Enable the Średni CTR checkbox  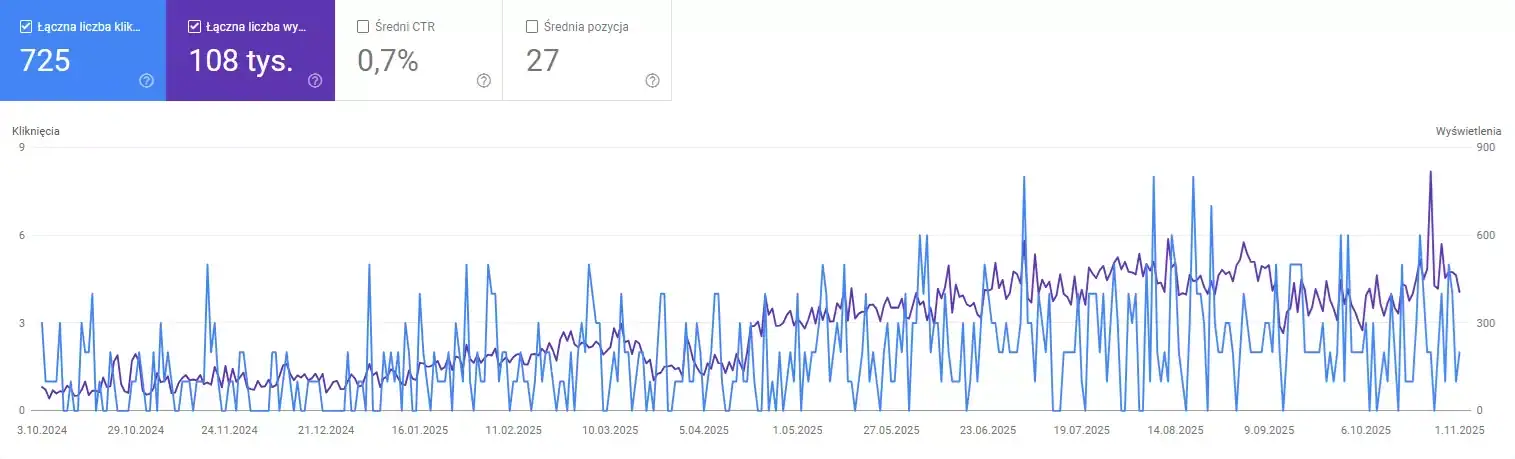tap(363, 27)
